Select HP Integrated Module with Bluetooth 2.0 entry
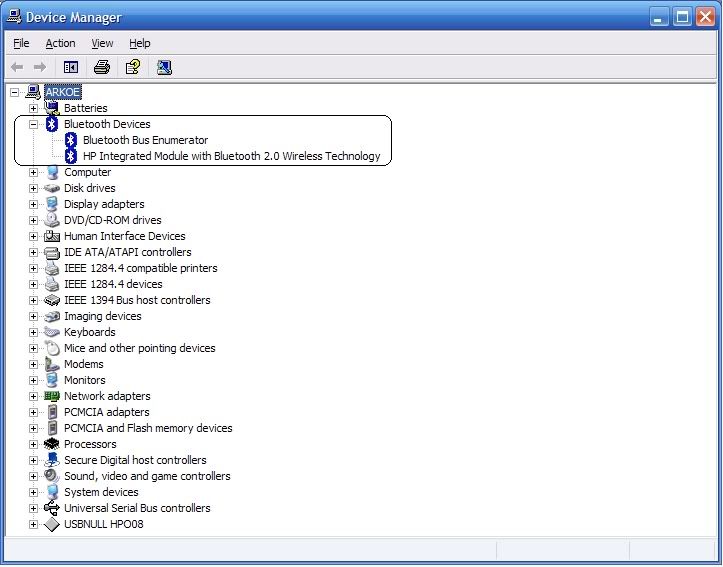Screen dimensions: 723x567 [231, 156]
